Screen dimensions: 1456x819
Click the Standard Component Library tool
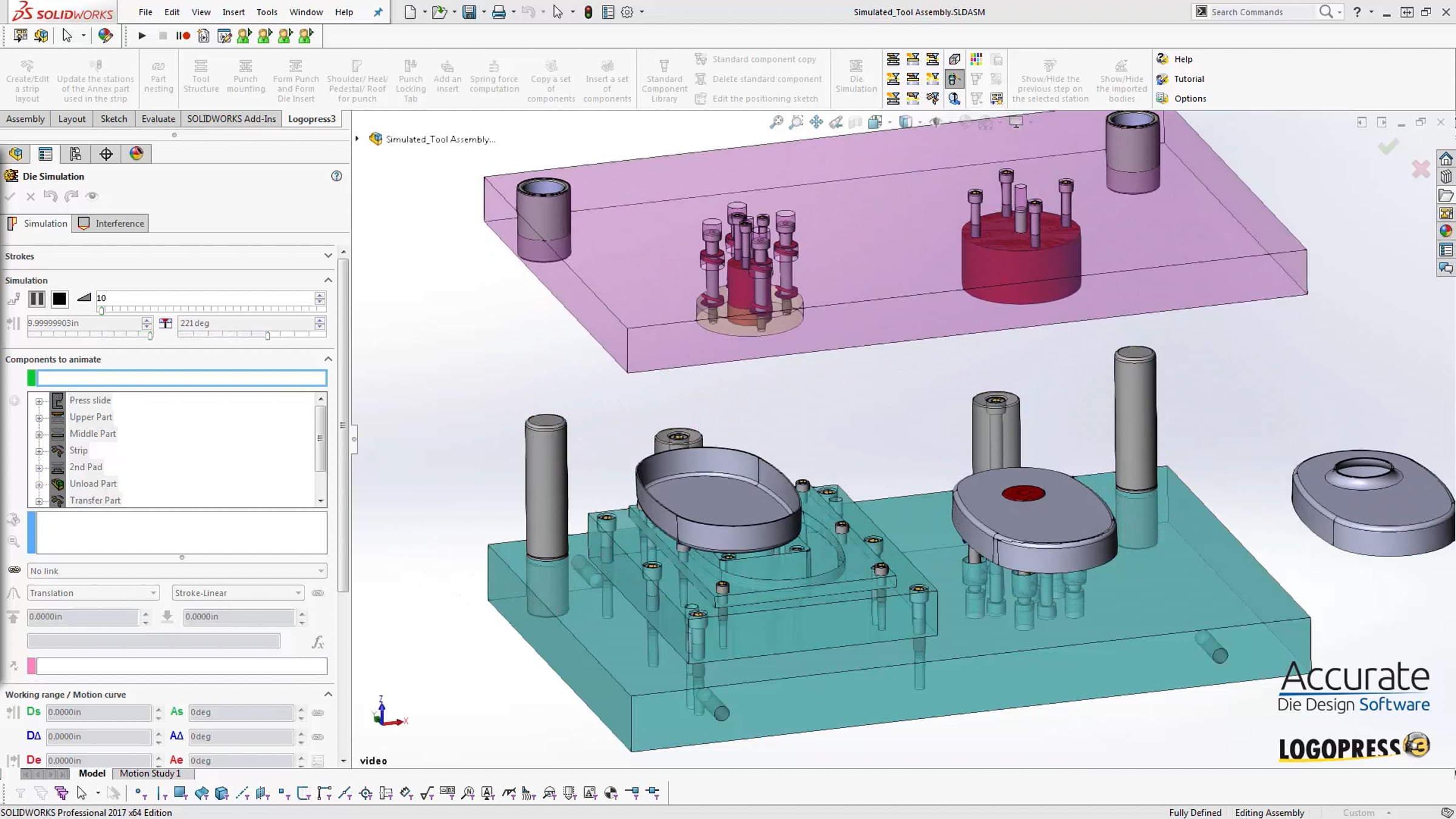[x=664, y=81]
